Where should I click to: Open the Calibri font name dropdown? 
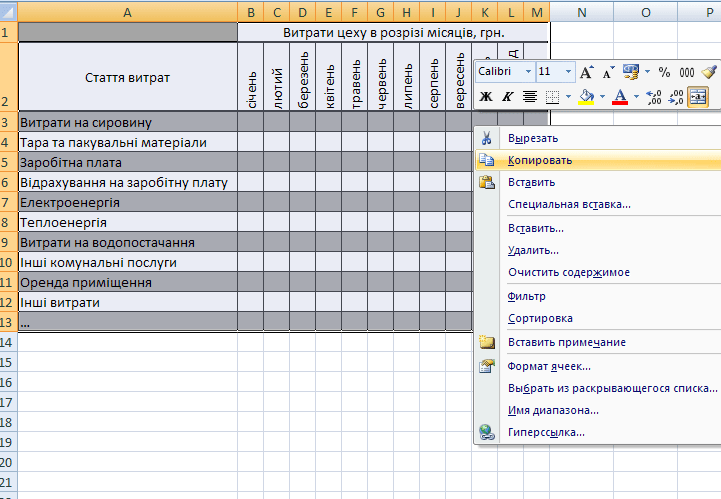click(528, 72)
